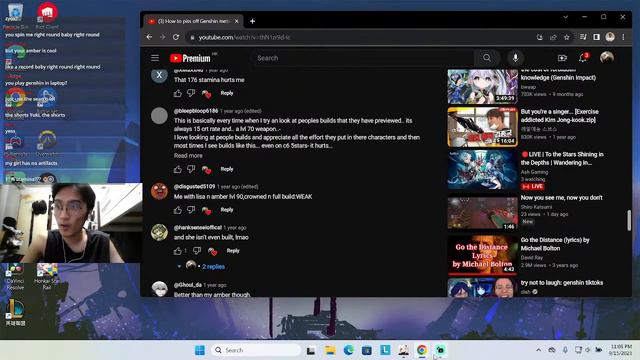Screen dimensions: 640x360
Task: Expand the @bleepbloop6186 comment with Read more
Action: [188, 156]
